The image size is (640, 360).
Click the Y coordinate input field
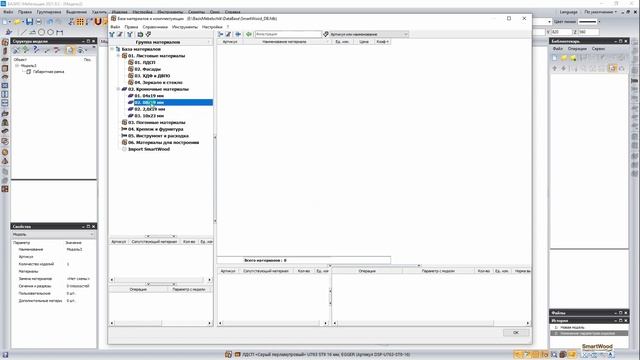(561, 32)
